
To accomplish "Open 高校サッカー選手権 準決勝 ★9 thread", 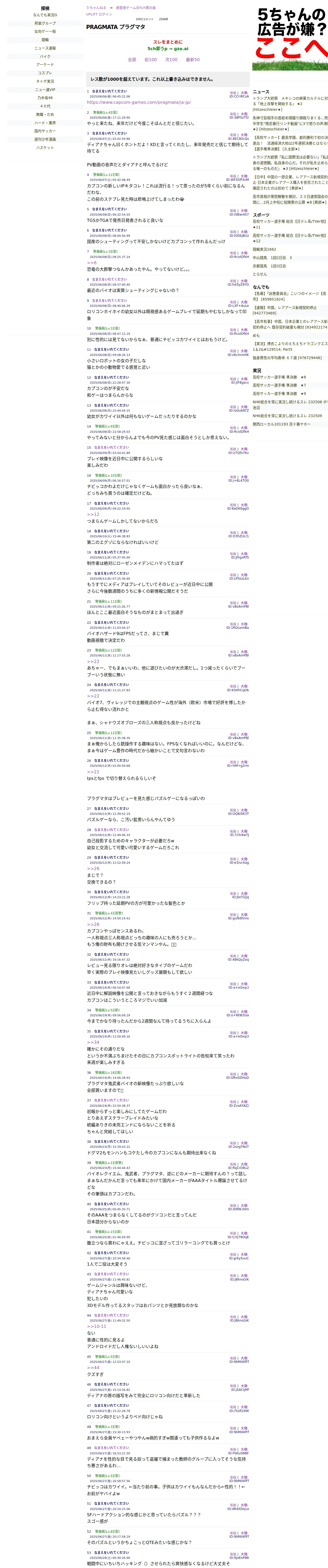I will click(279, 394).
